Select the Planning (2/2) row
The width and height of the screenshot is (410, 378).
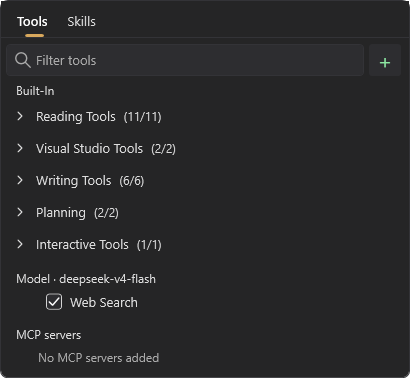[x=205, y=213]
